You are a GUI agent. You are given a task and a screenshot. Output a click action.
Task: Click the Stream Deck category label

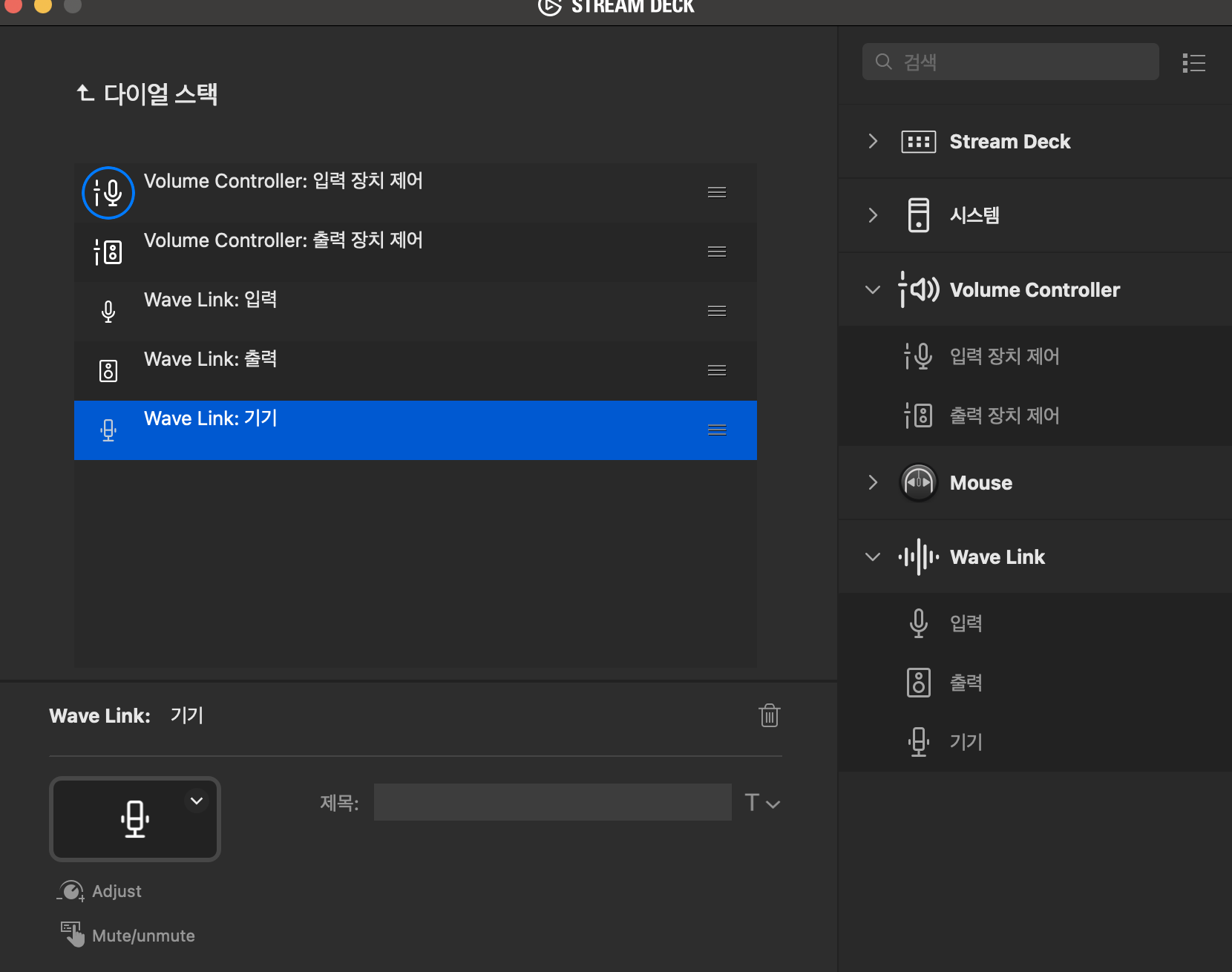[1010, 142]
